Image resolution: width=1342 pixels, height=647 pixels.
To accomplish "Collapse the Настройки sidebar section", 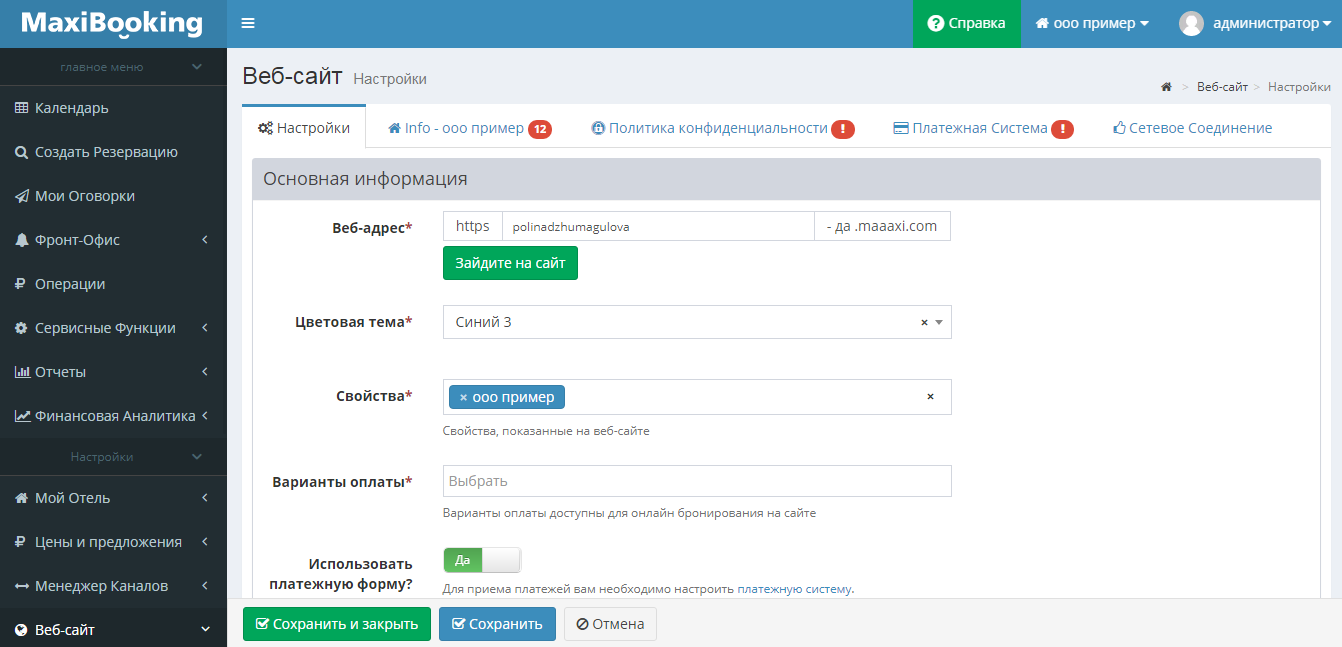I will [x=197, y=457].
